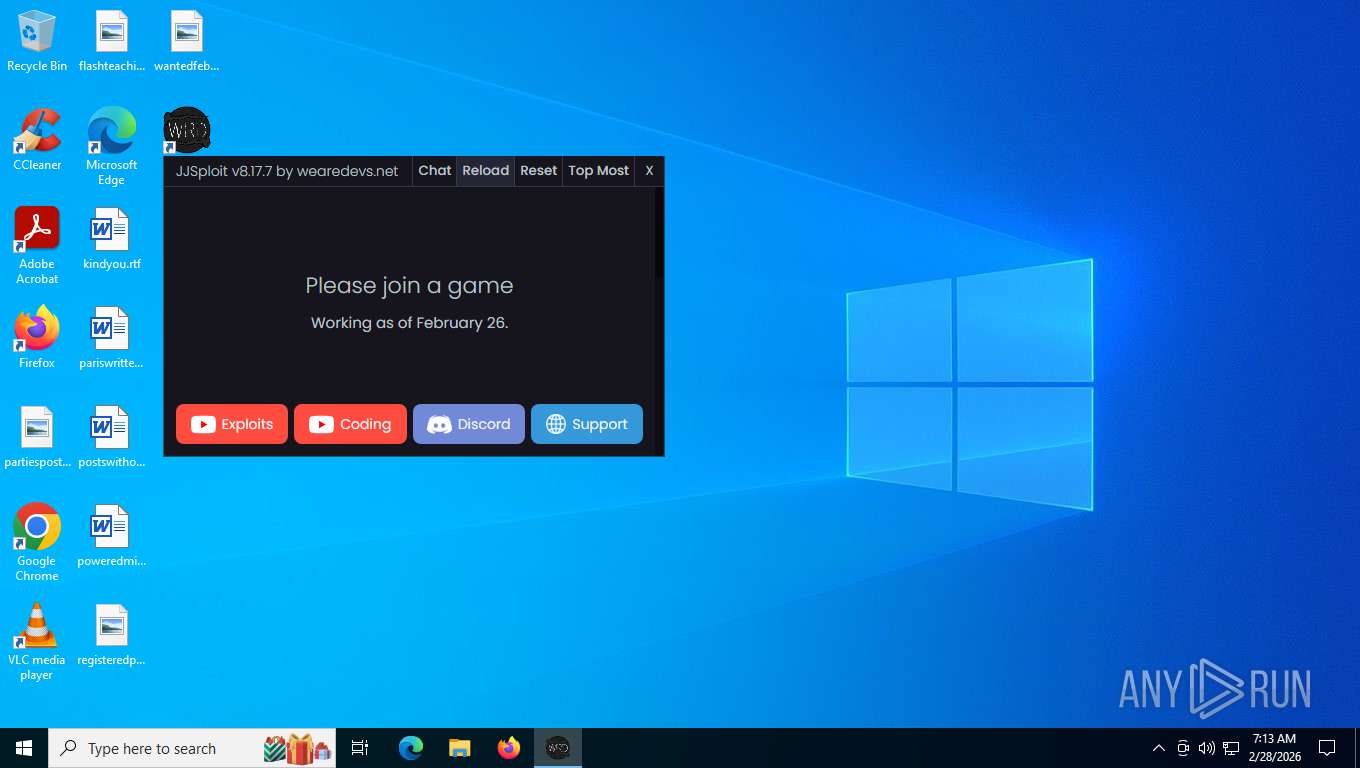Click the JJSploit taskbar button
Screen dimensions: 1360x768
[557, 748]
